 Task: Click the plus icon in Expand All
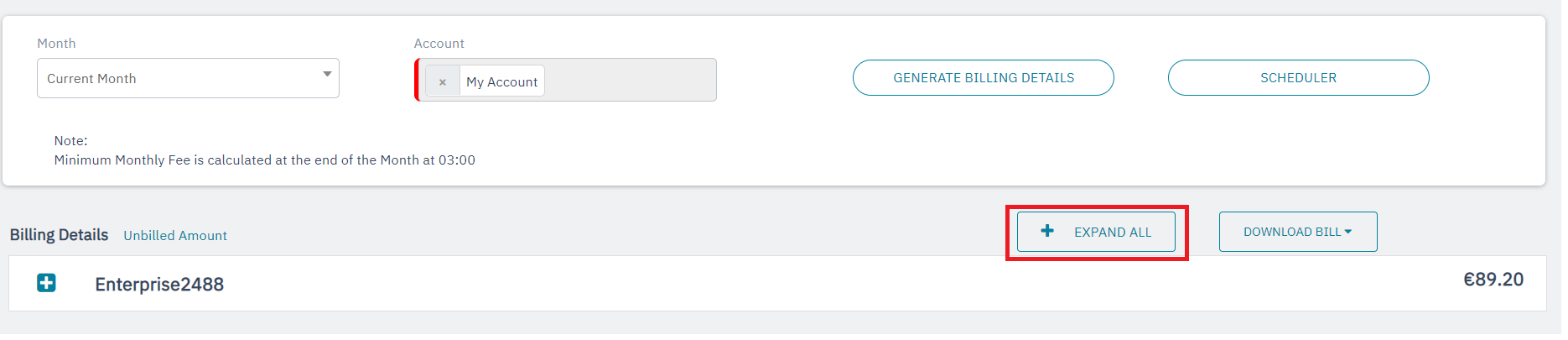[1047, 231]
